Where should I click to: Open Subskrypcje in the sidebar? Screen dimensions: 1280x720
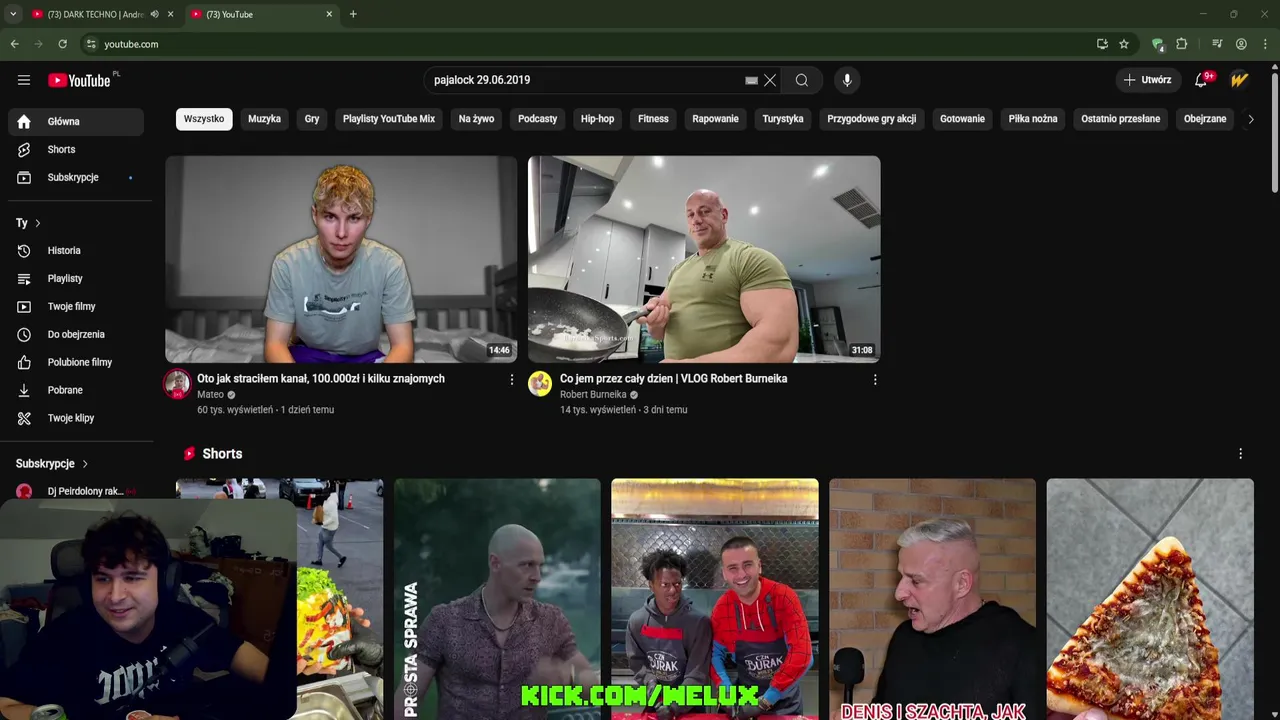[x=76, y=177]
